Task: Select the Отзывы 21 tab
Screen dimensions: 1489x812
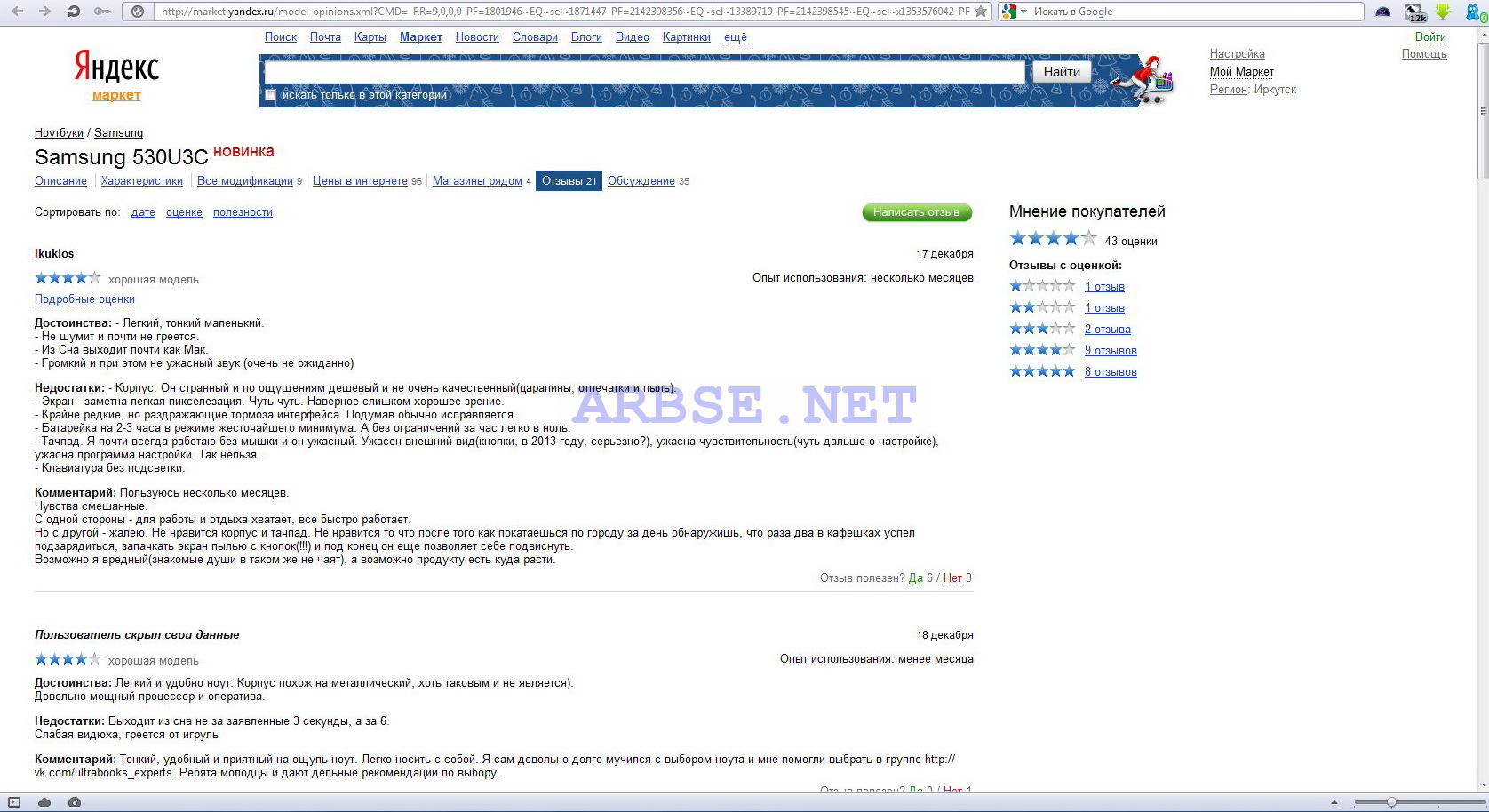Action: click(569, 181)
